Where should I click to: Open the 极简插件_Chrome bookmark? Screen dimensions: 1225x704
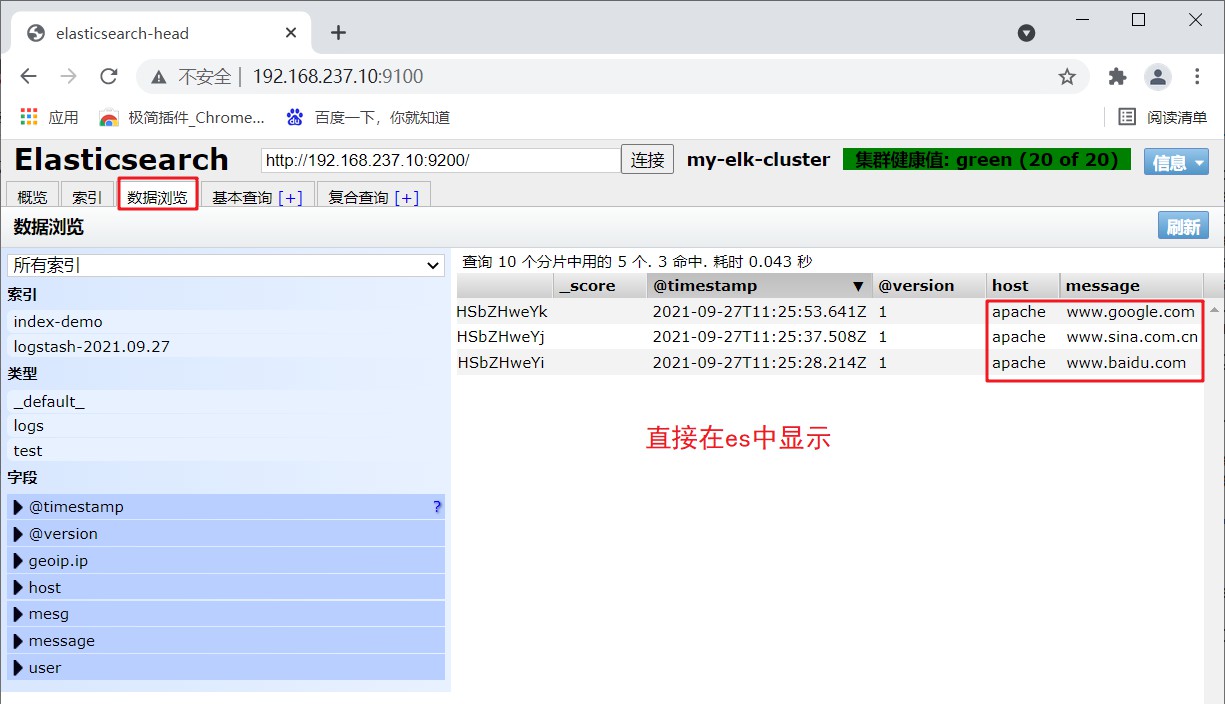pyautogui.click(x=182, y=118)
